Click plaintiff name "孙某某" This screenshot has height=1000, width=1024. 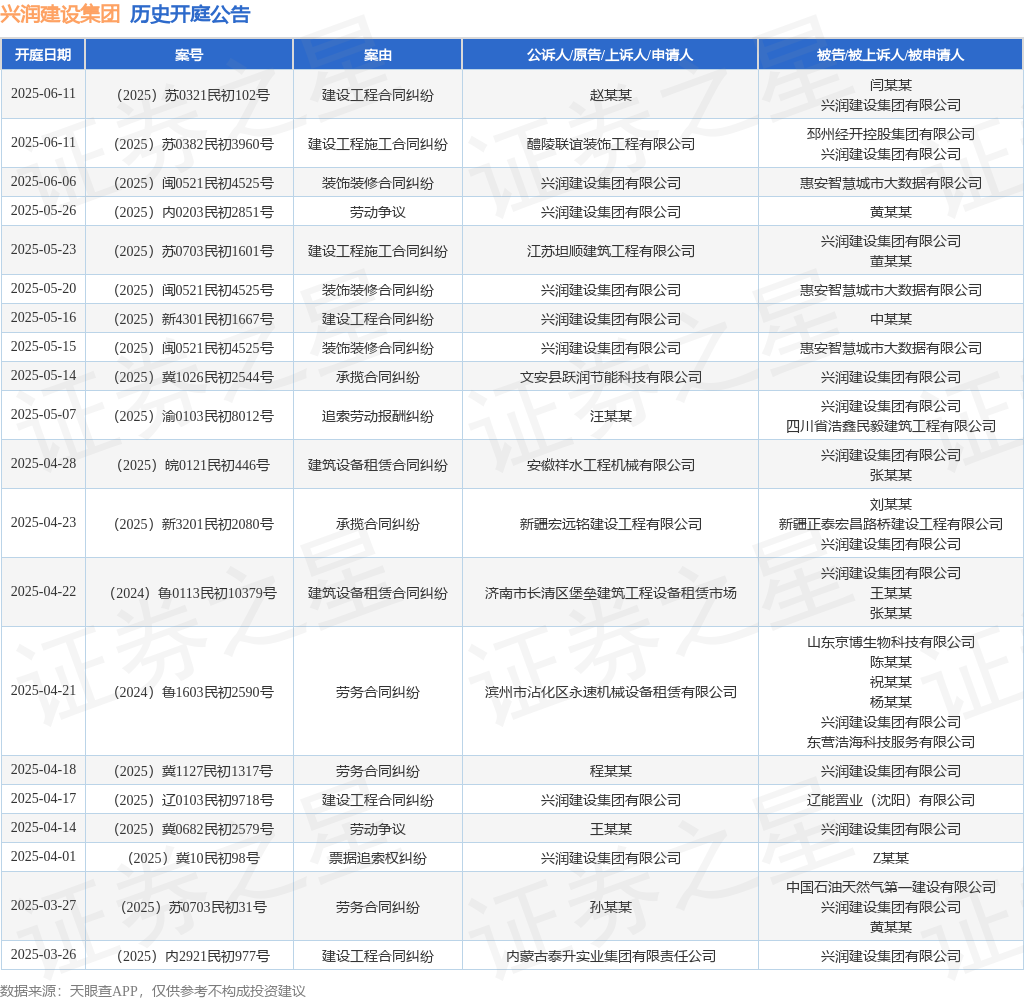click(x=610, y=907)
